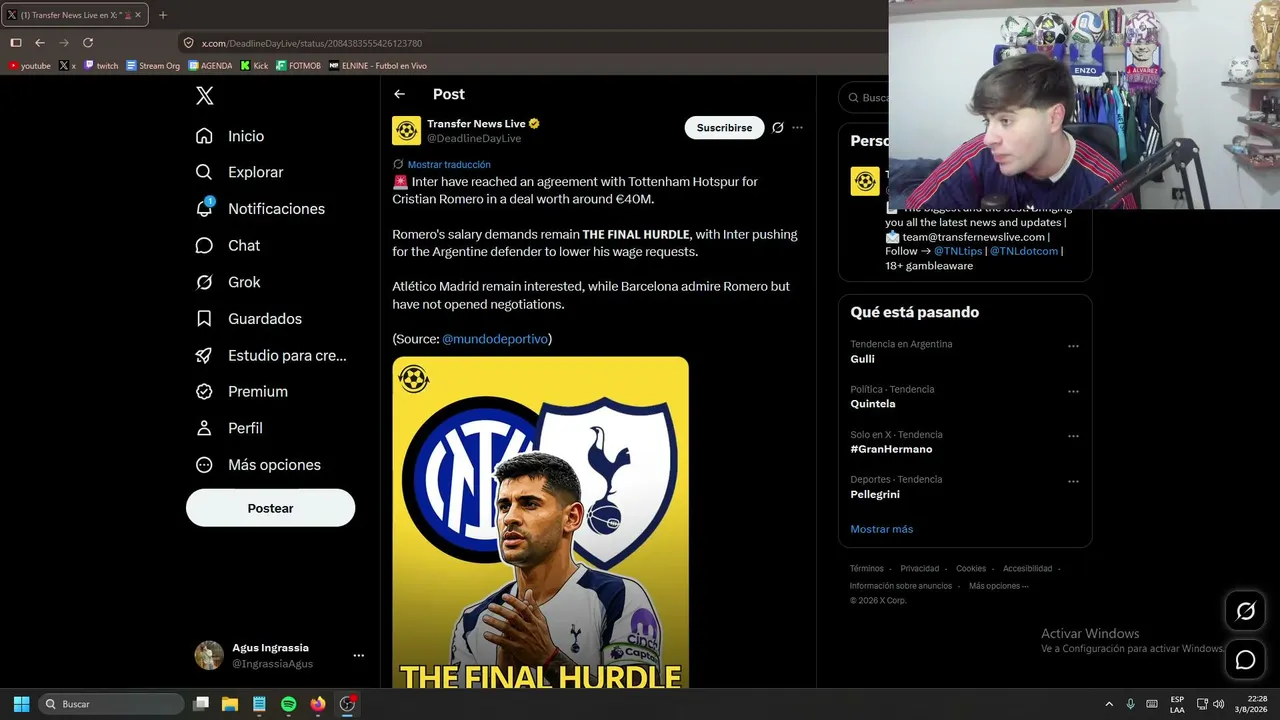This screenshot has height=720, width=1280.
Task: Click the Postear button
Action: pos(270,508)
